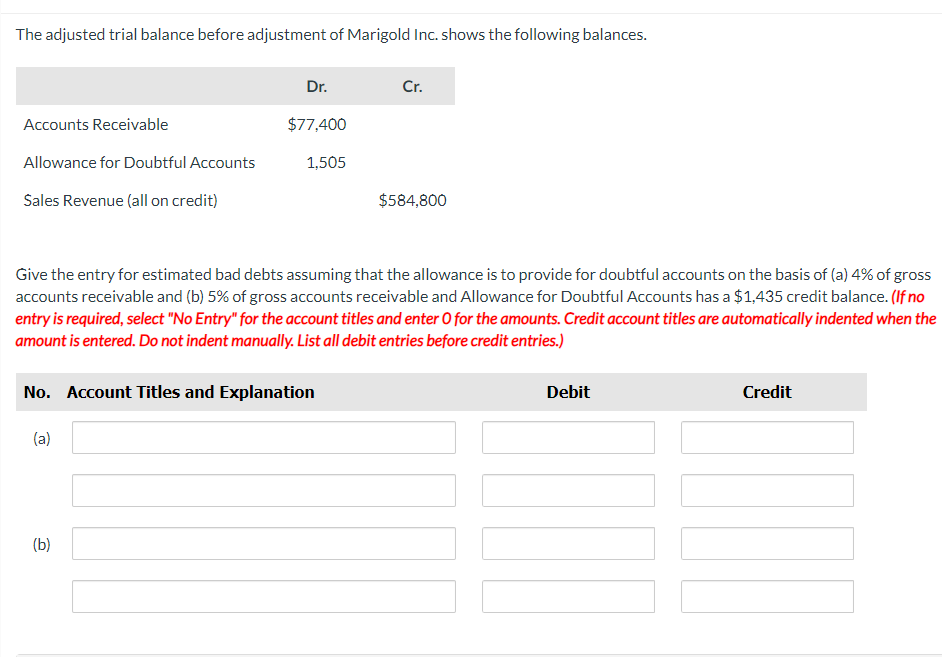Viewport: 942px width, 657px height.
Task: Click the second Credit amount field in row (a)
Action: (x=767, y=490)
